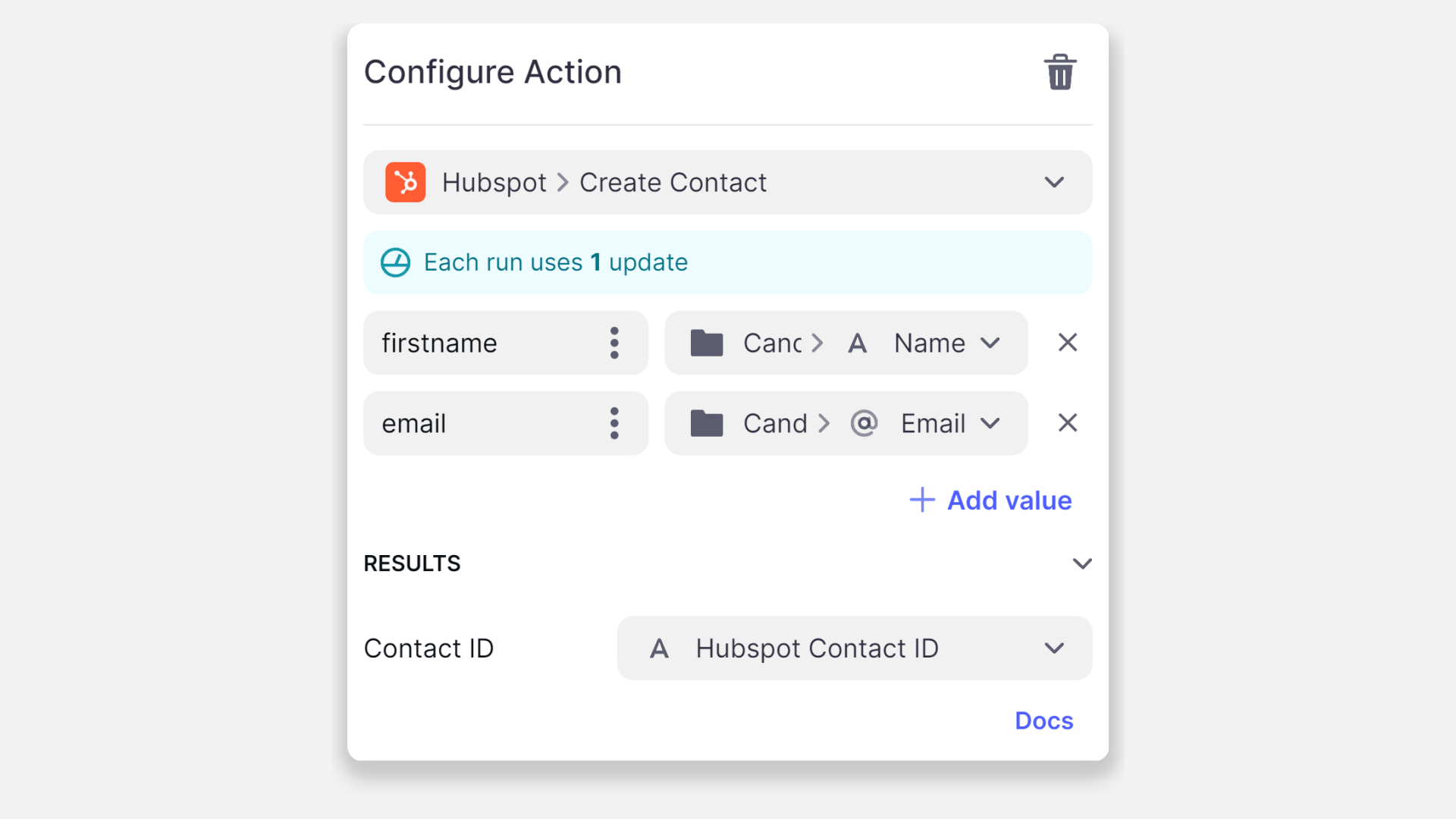Expand the Hubspot Create Contact action dropdown
Viewport: 1456px width, 819px height.
pos(1054,182)
